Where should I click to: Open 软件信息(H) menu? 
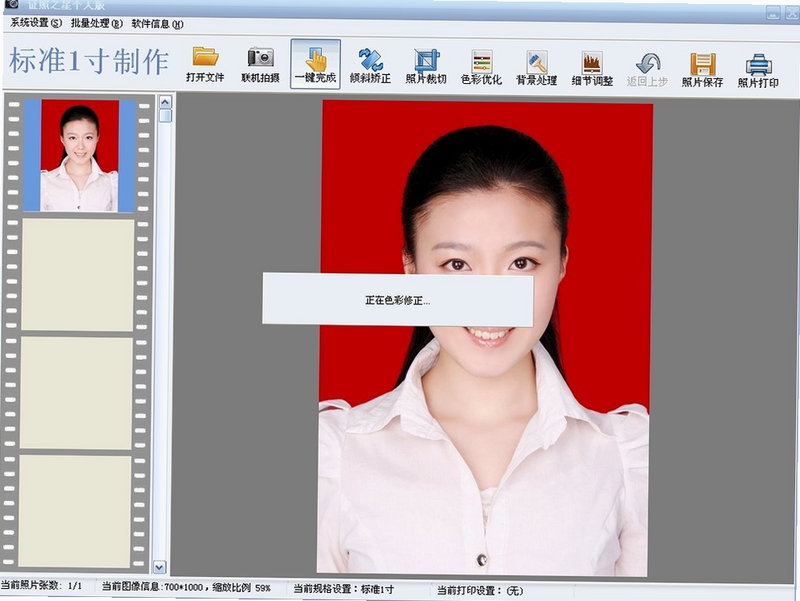(x=157, y=24)
